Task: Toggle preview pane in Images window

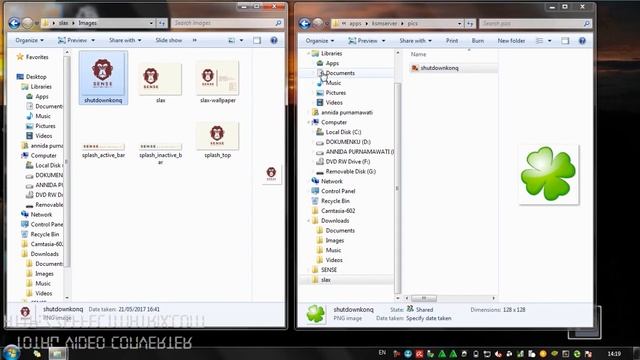Action: click(257, 40)
